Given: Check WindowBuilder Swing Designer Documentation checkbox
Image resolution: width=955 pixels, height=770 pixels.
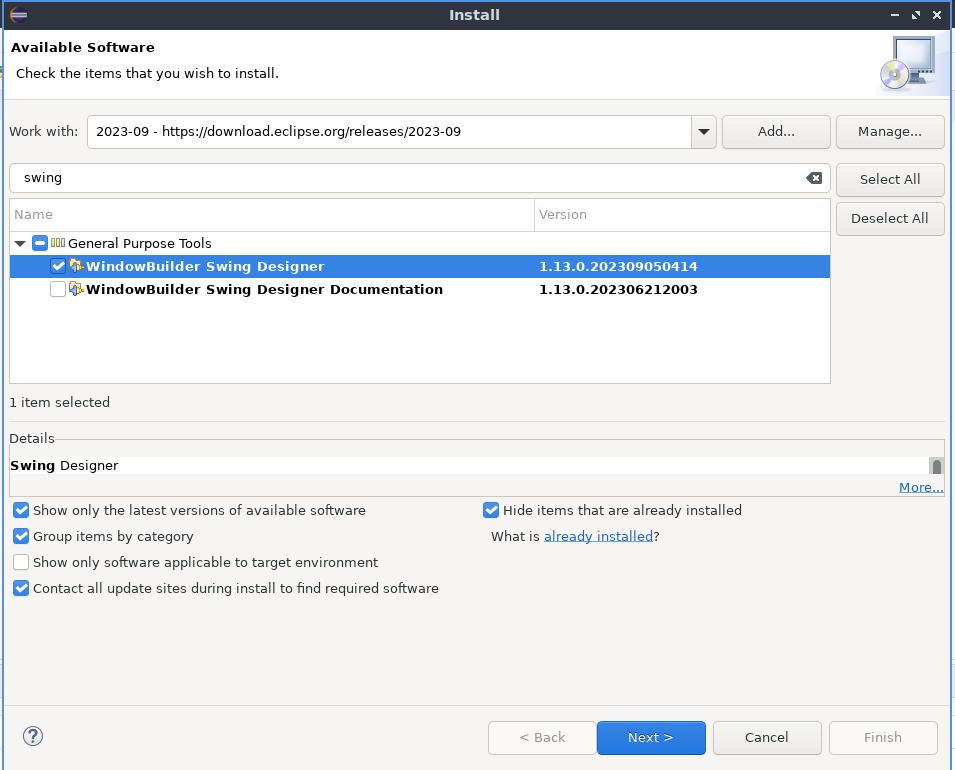Looking at the screenshot, I should click(58, 289).
